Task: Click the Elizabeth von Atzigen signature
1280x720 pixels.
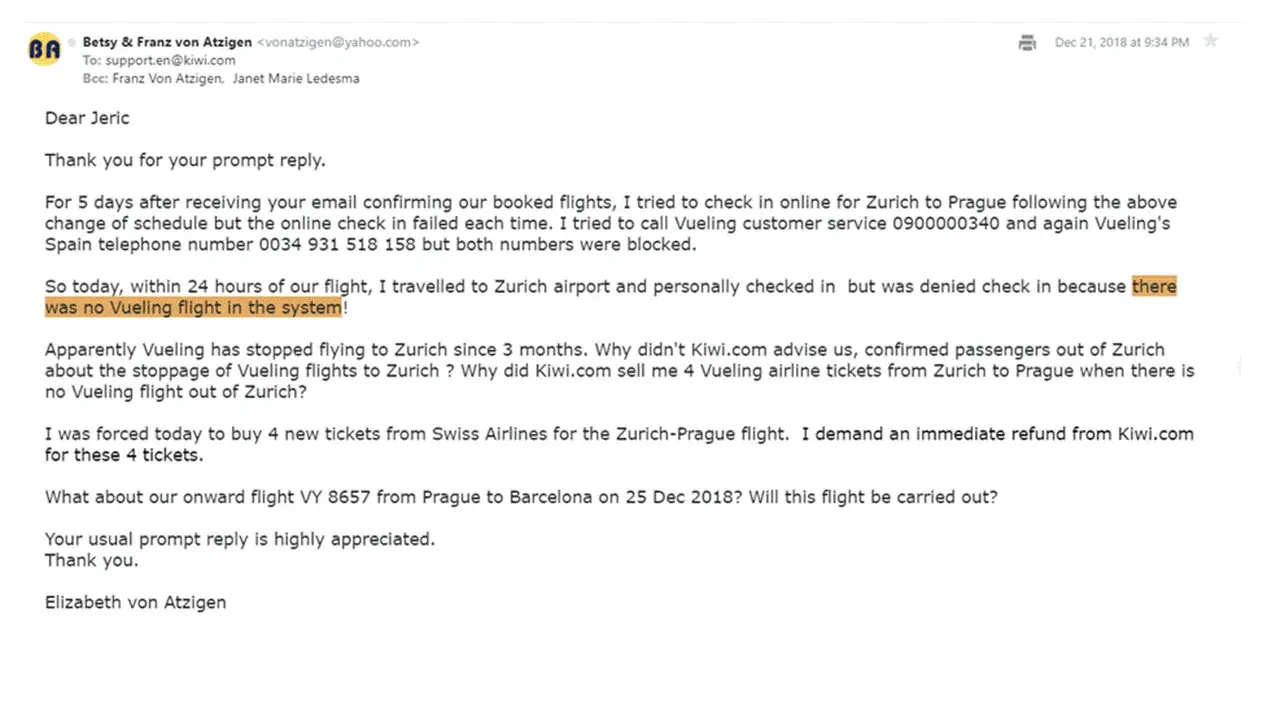Action: pos(135,602)
